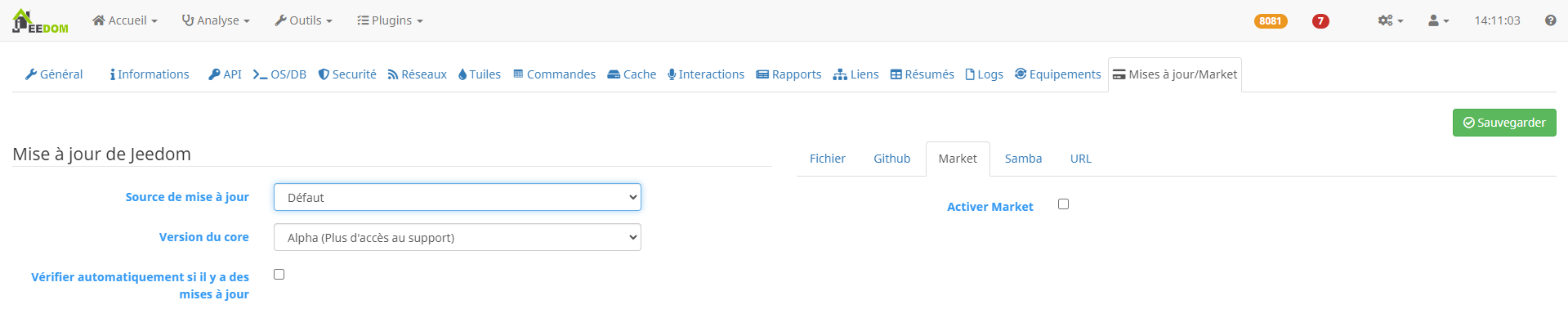Click the Sauvegarder button

click(1503, 123)
